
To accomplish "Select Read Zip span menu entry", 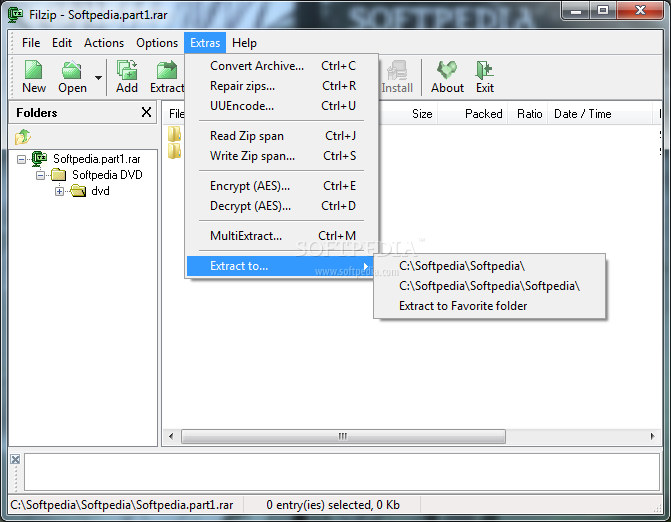I will pyautogui.click(x=282, y=136).
